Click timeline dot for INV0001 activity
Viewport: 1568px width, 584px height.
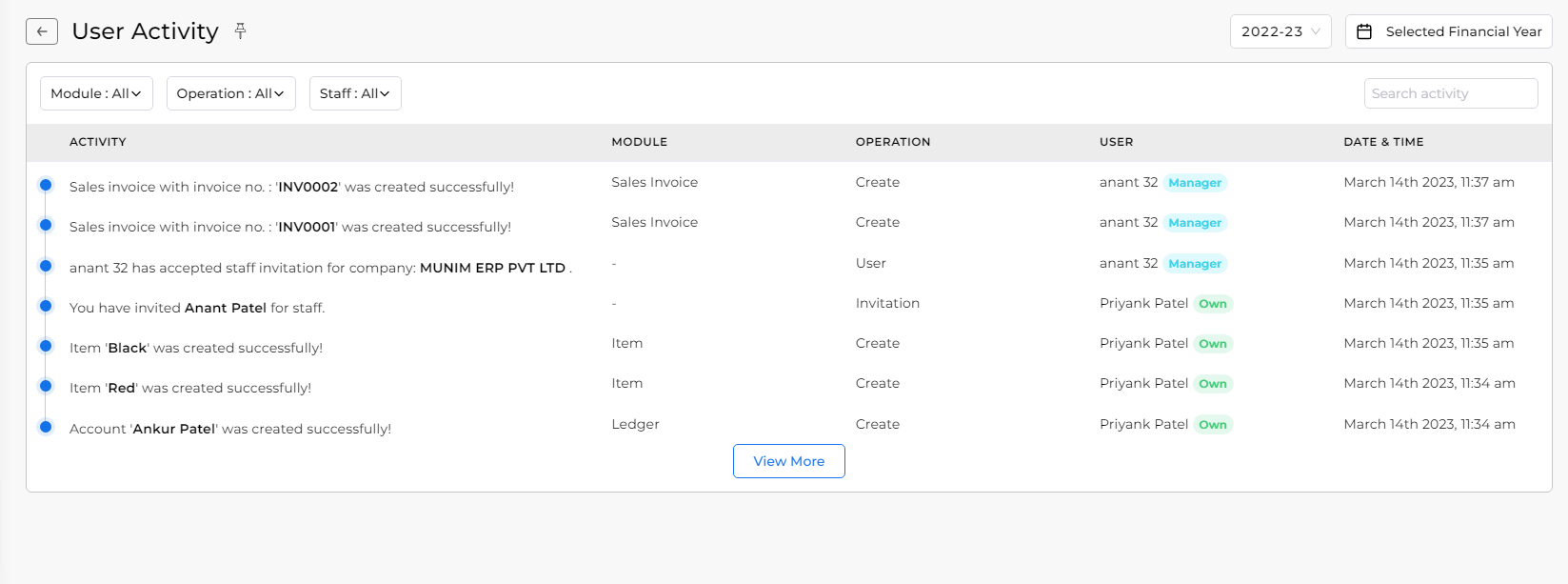tap(46, 225)
